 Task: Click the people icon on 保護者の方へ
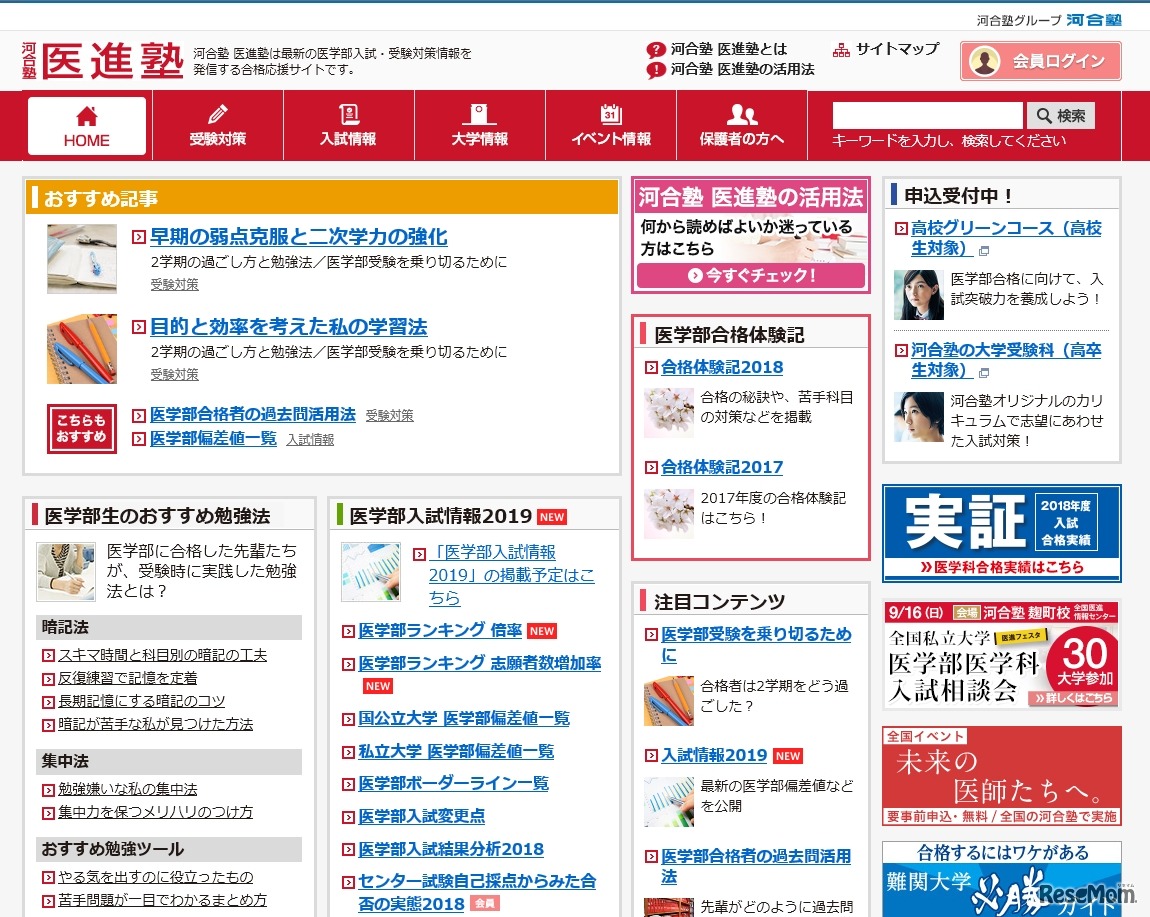click(x=743, y=112)
